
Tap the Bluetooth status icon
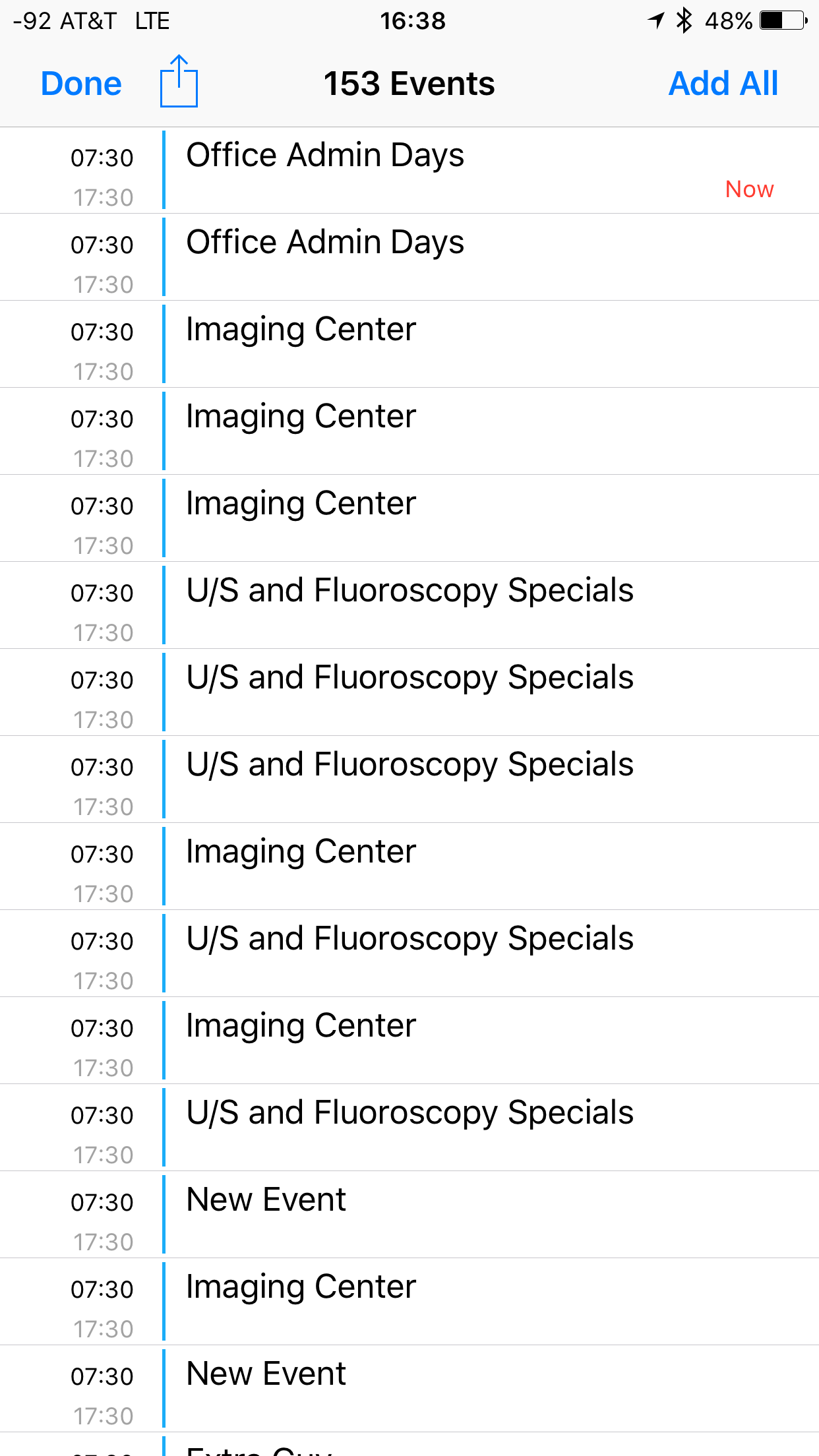(684, 20)
